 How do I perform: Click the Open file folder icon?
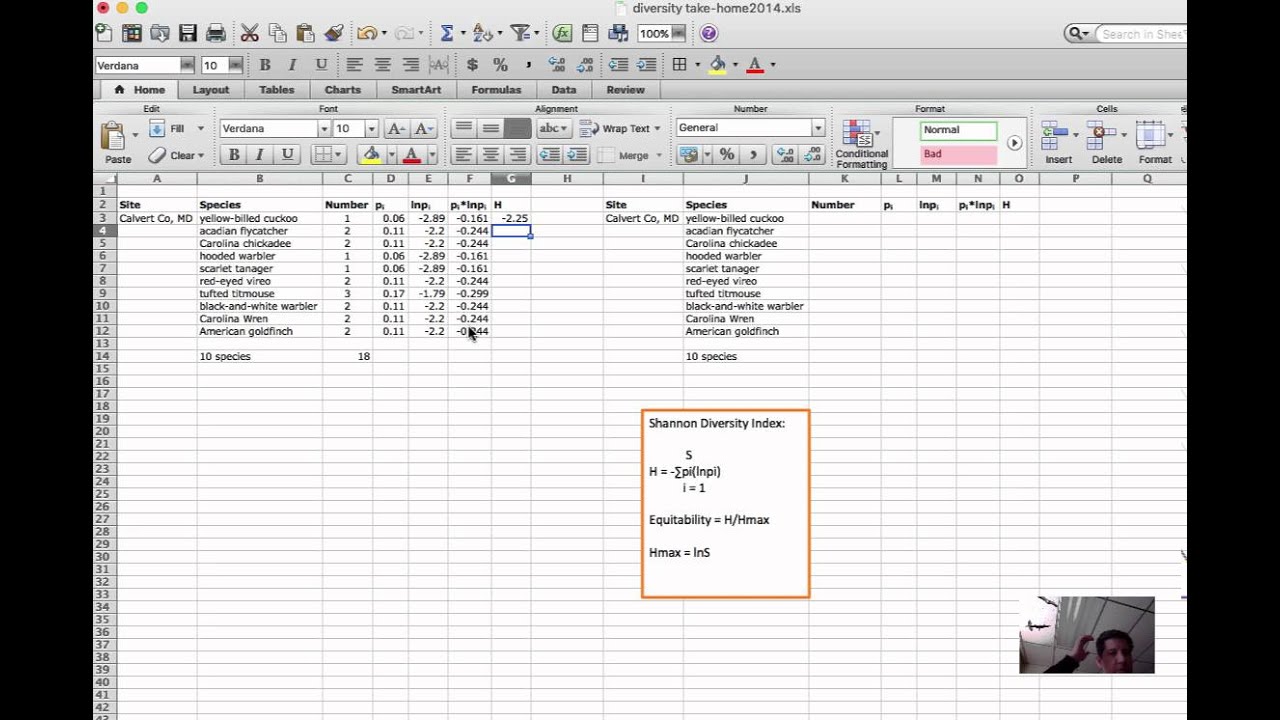159,33
